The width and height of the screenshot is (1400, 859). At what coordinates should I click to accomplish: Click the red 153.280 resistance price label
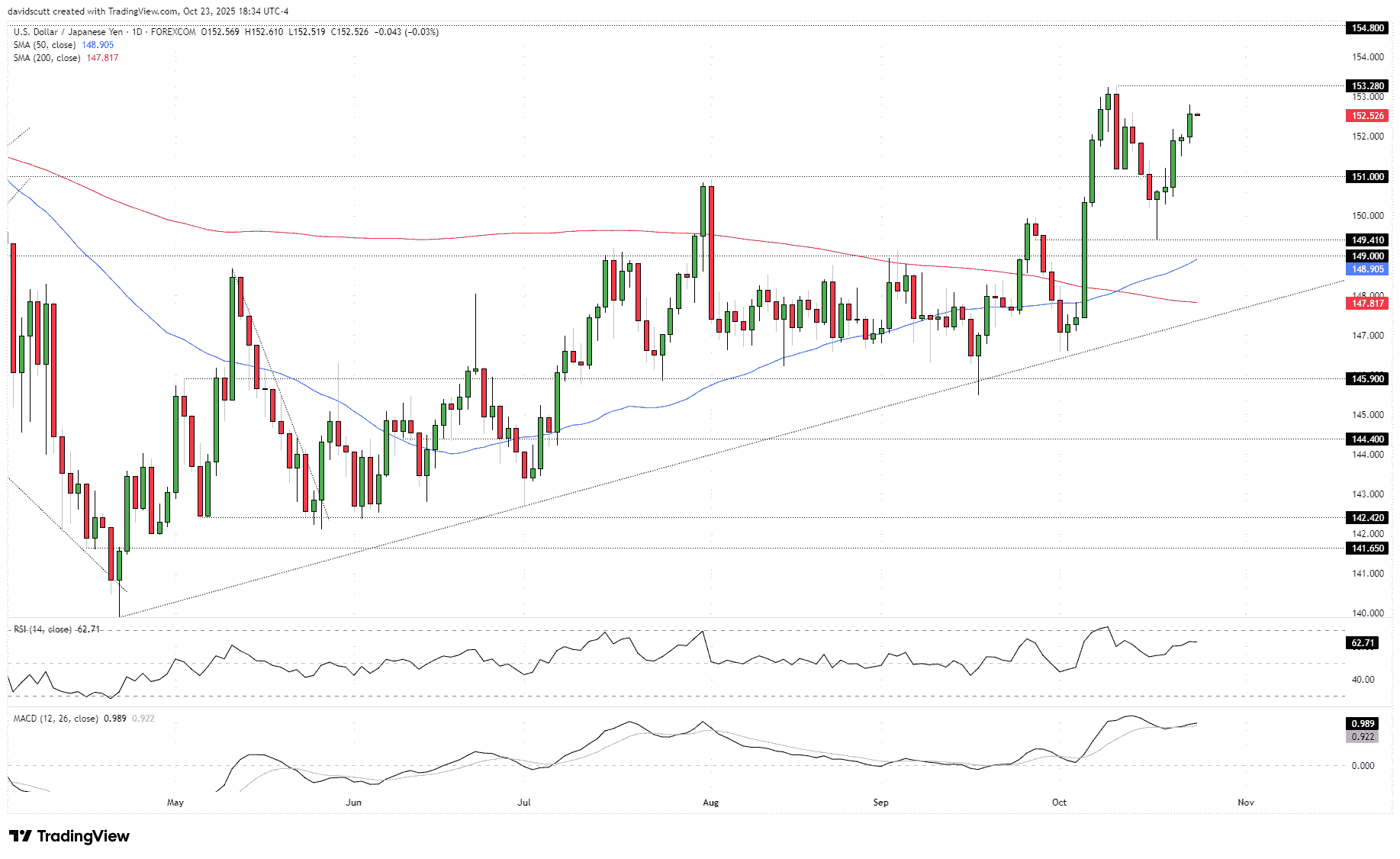(x=1366, y=86)
